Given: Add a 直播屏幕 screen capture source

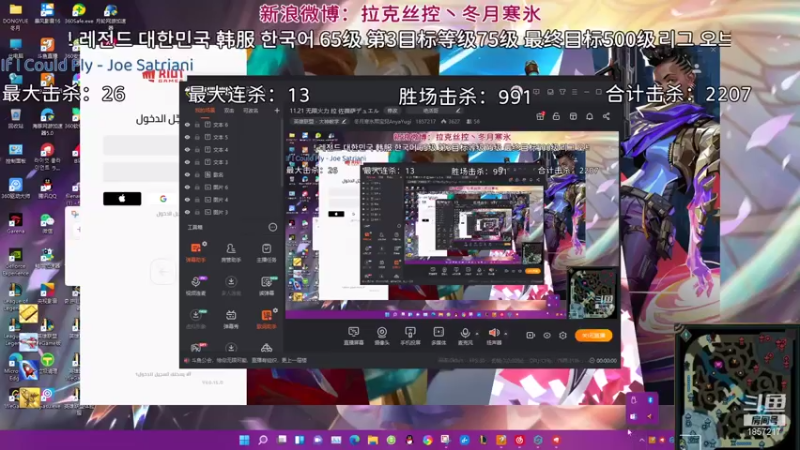Looking at the screenshot, I should (x=354, y=336).
